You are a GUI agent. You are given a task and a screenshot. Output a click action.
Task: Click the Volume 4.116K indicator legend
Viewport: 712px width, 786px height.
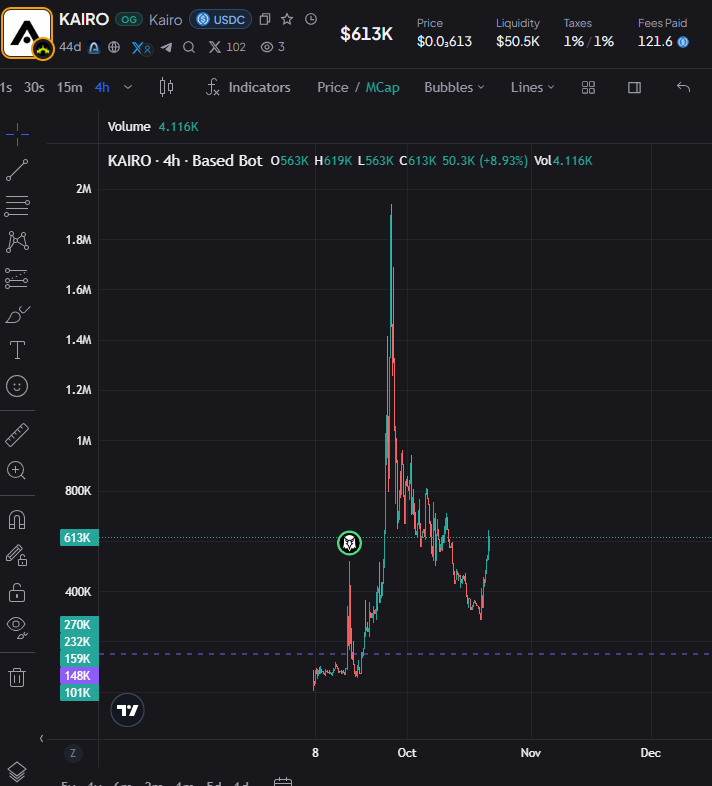pos(153,127)
